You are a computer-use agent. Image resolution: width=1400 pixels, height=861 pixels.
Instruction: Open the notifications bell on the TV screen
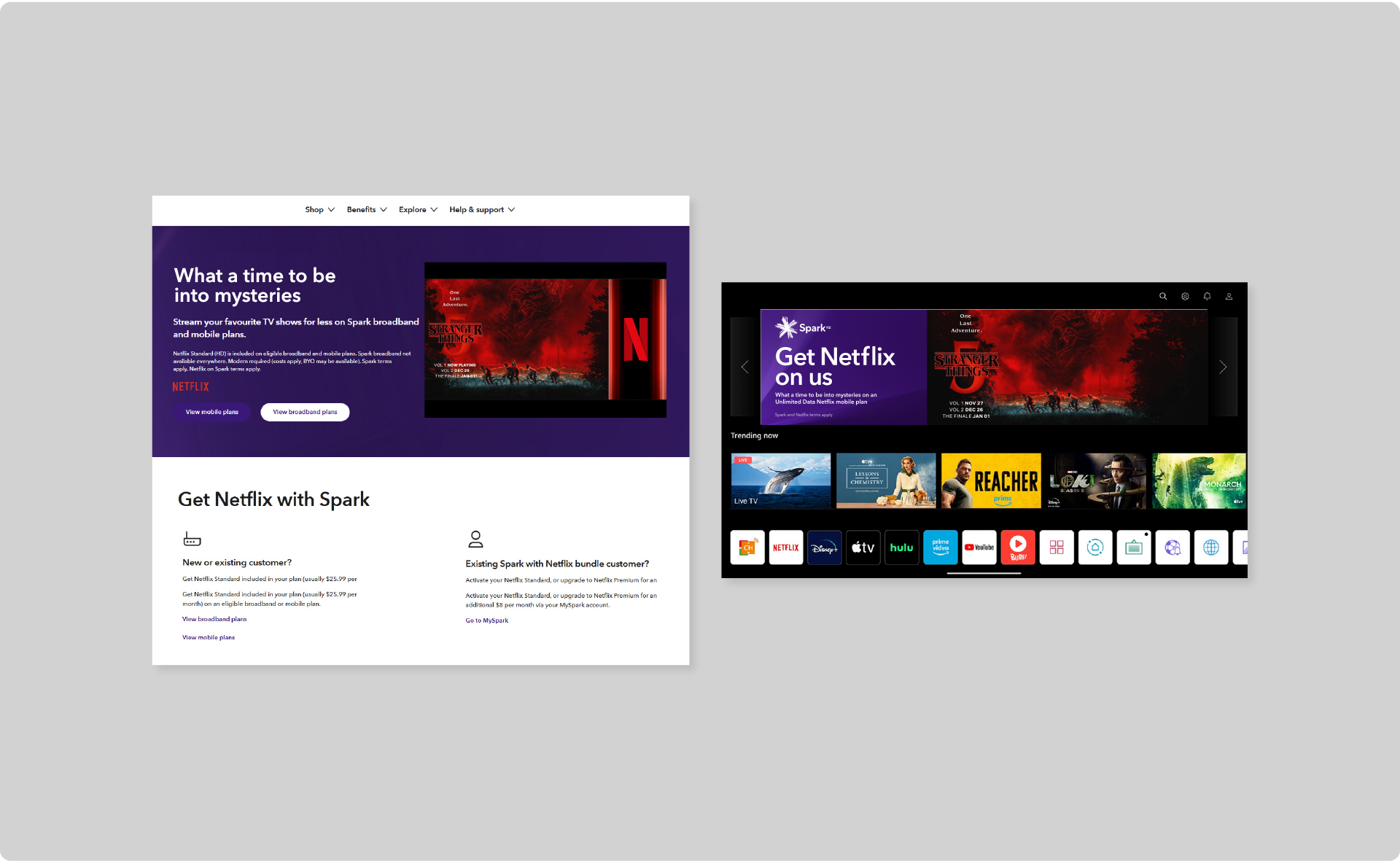tap(1207, 296)
